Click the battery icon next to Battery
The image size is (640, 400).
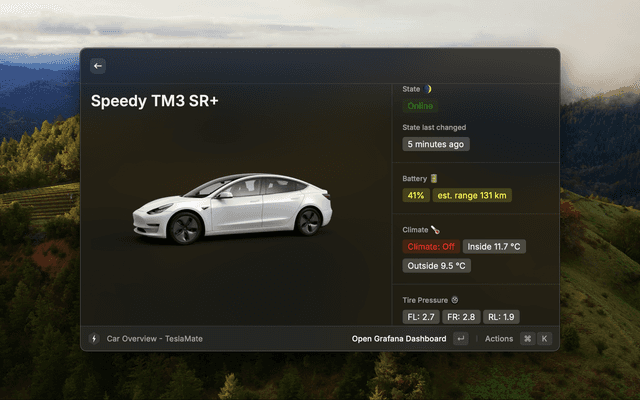[x=434, y=178]
